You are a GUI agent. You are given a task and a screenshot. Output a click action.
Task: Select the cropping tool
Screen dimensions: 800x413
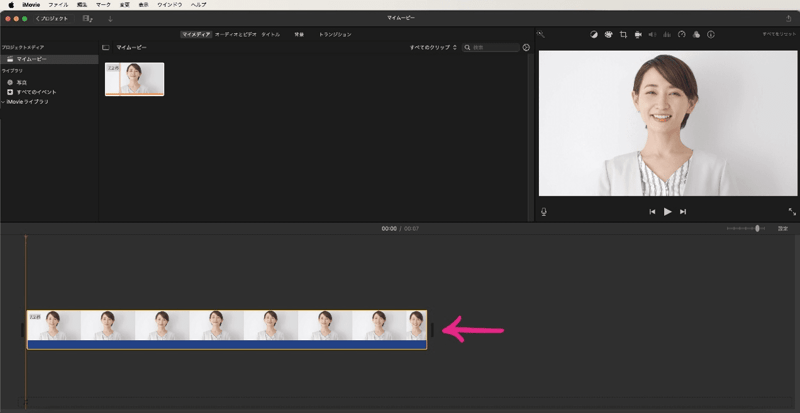coord(622,34)
